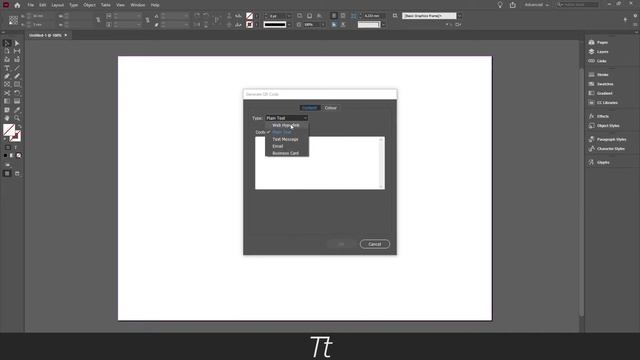Open the CC Libraries panel
This screenshot has width=640, height=360.
[x=603, y=103]
